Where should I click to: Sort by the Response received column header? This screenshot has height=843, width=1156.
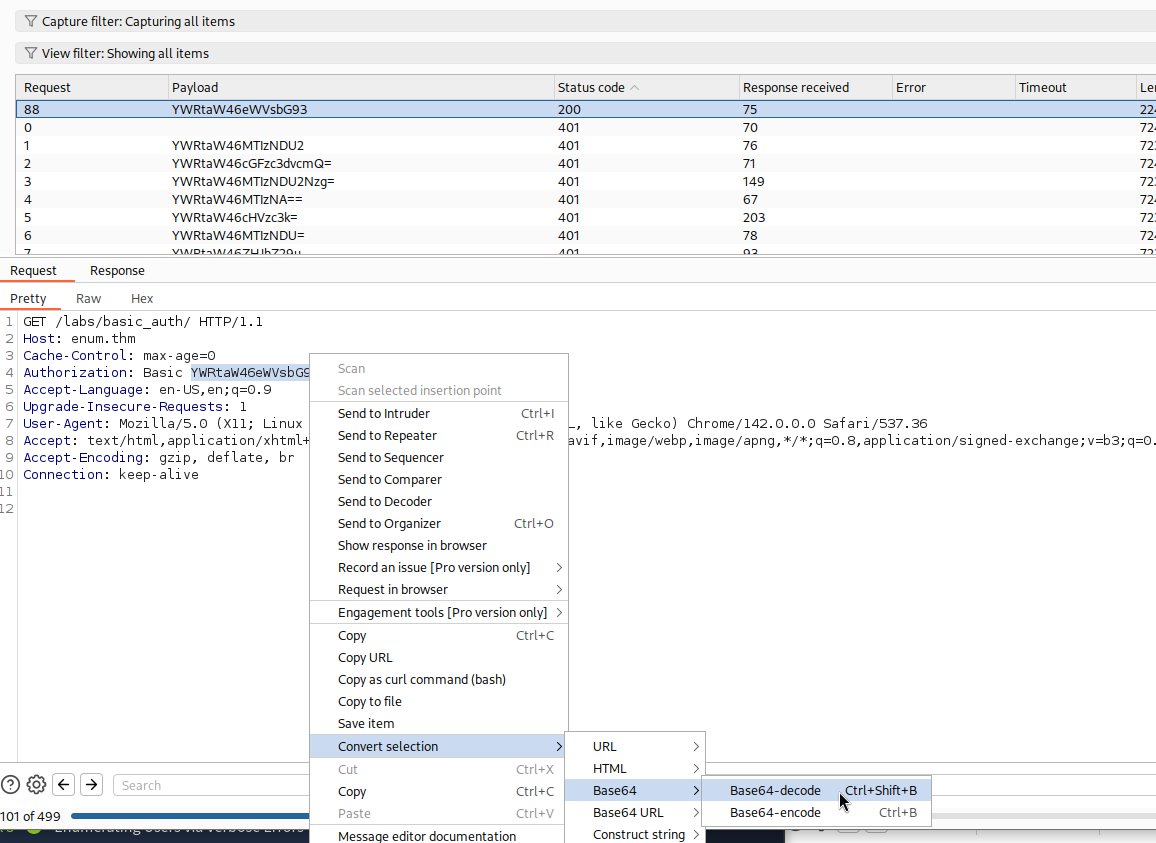coord(816,87)
